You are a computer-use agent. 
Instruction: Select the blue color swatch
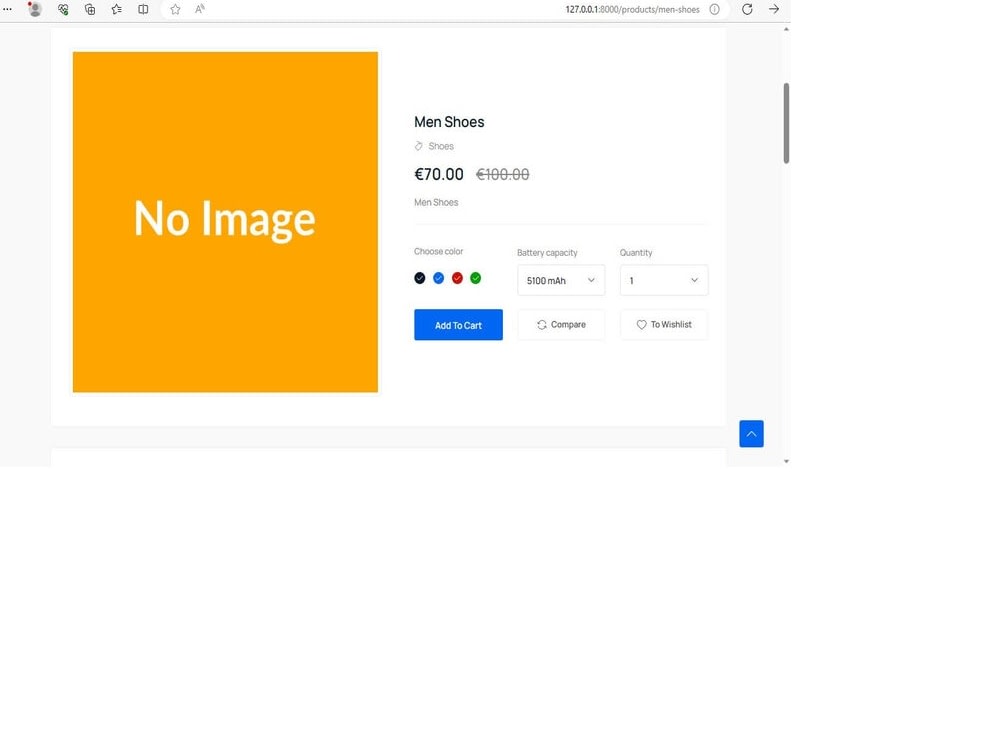click(438, 278)
